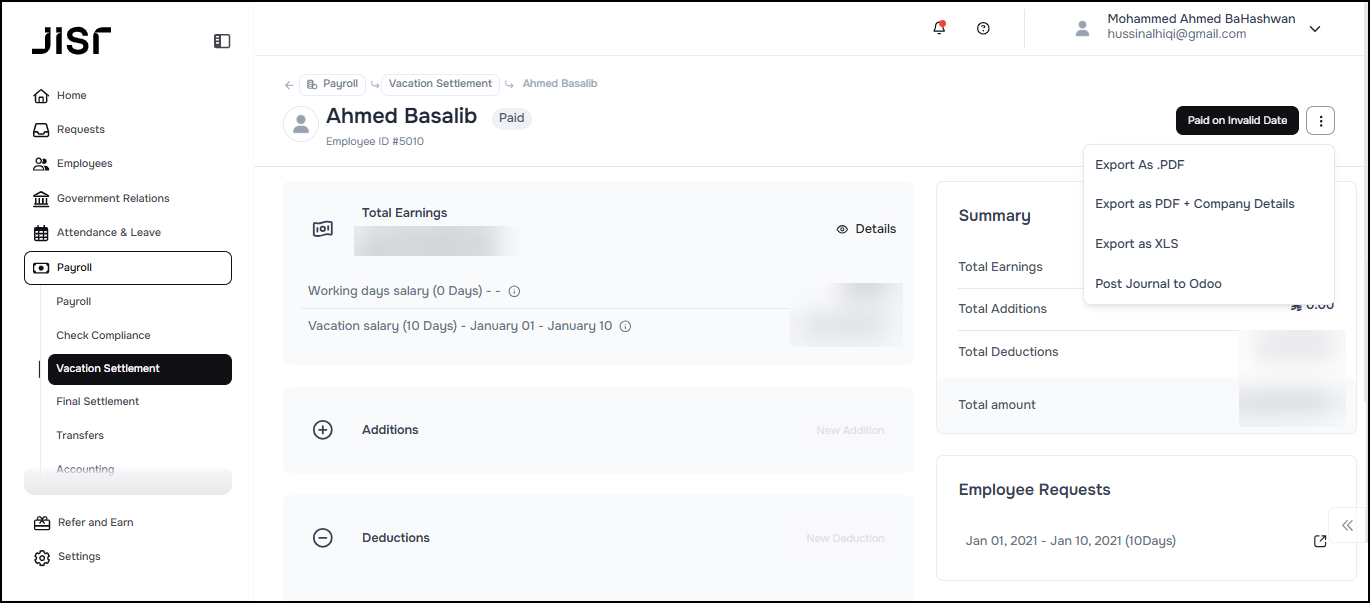Select Post Journal to Odoo
The height and width of the screenshot is (603, 1370).
pyautogui.click(x=1158, y=284)
